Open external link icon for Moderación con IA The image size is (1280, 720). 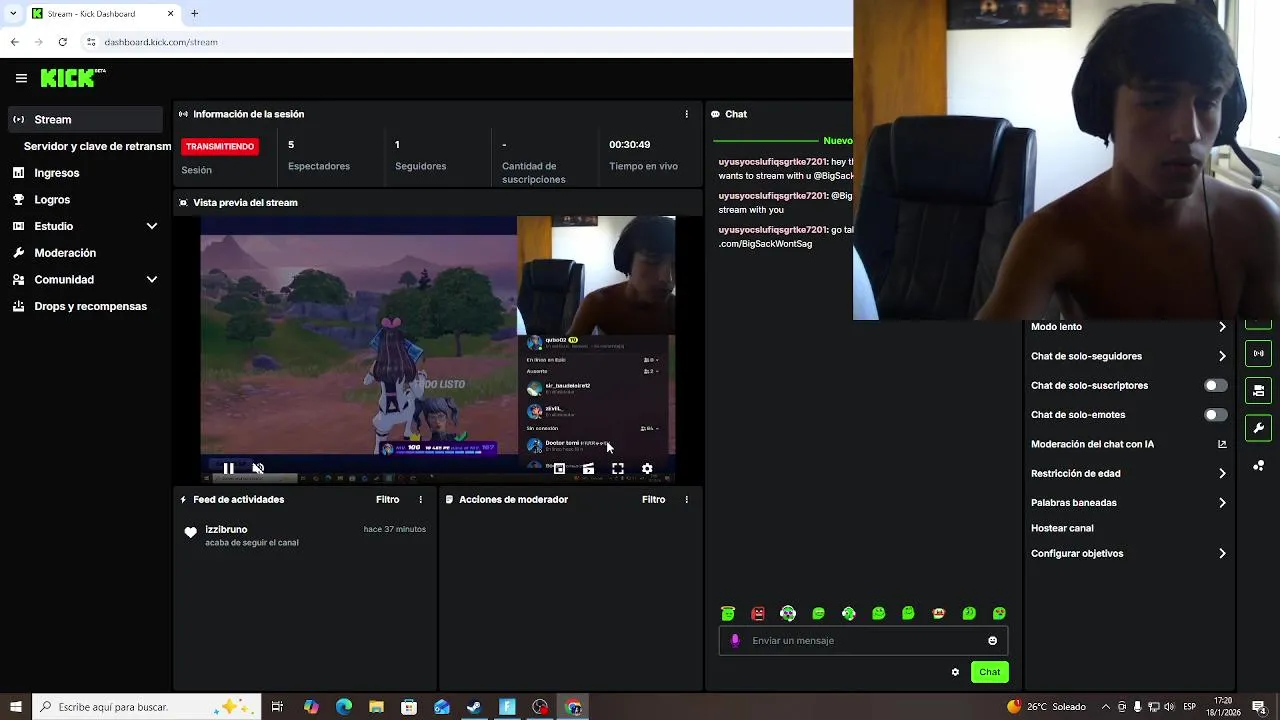[1222, 444]
